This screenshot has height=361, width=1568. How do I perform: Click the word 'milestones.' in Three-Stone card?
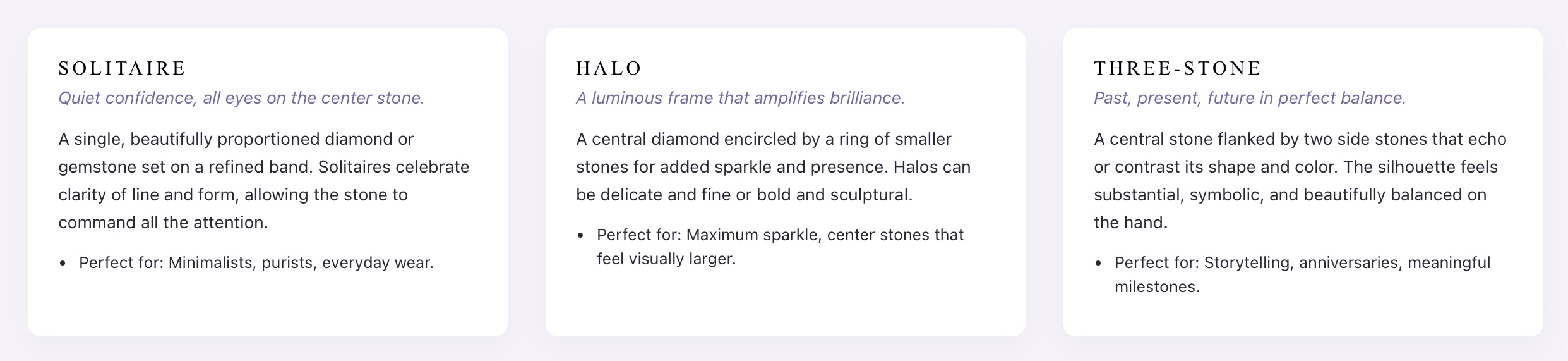click(1157, 287)
